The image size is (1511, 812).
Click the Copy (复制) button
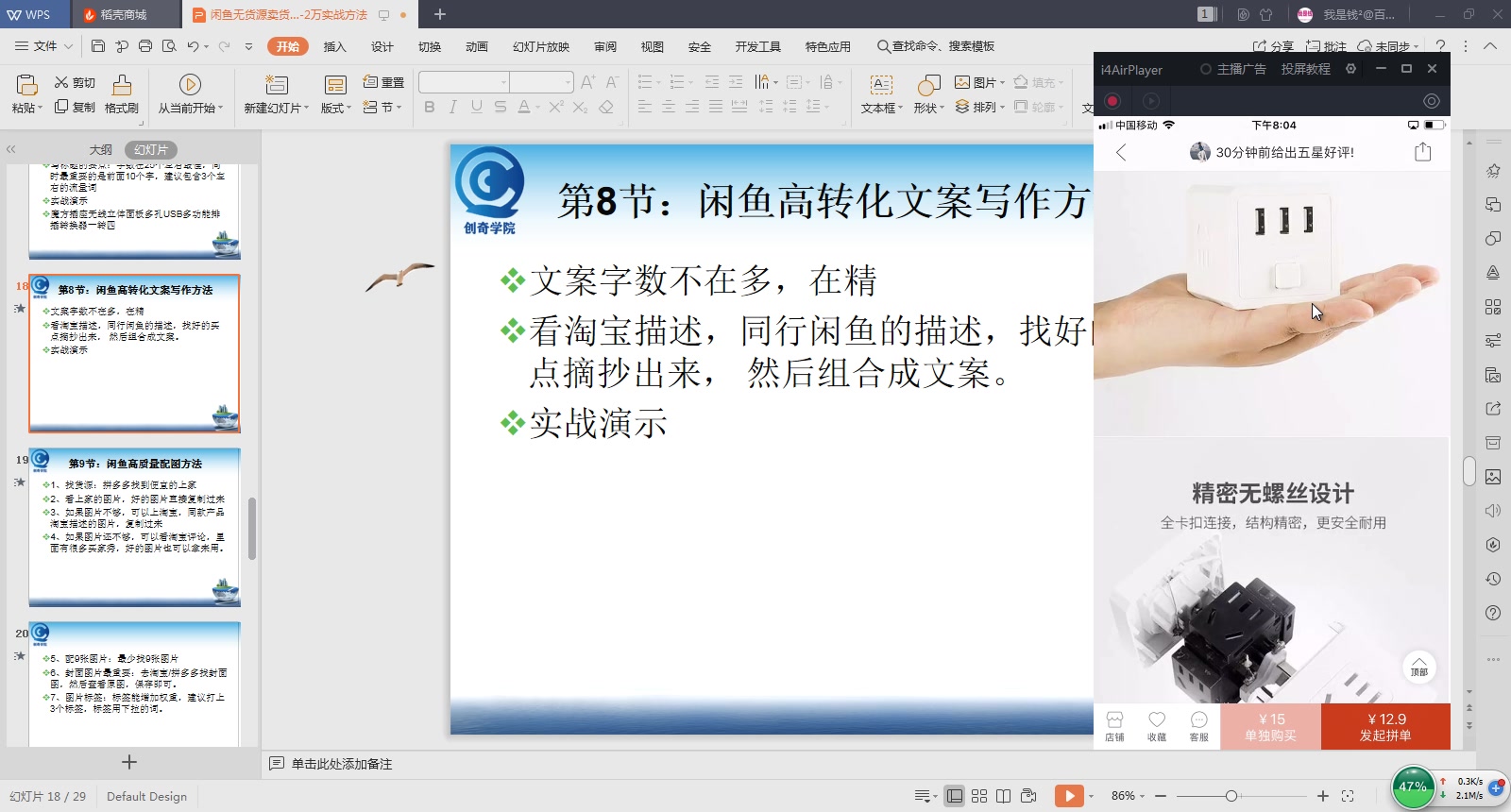click(x=75, y=107)
